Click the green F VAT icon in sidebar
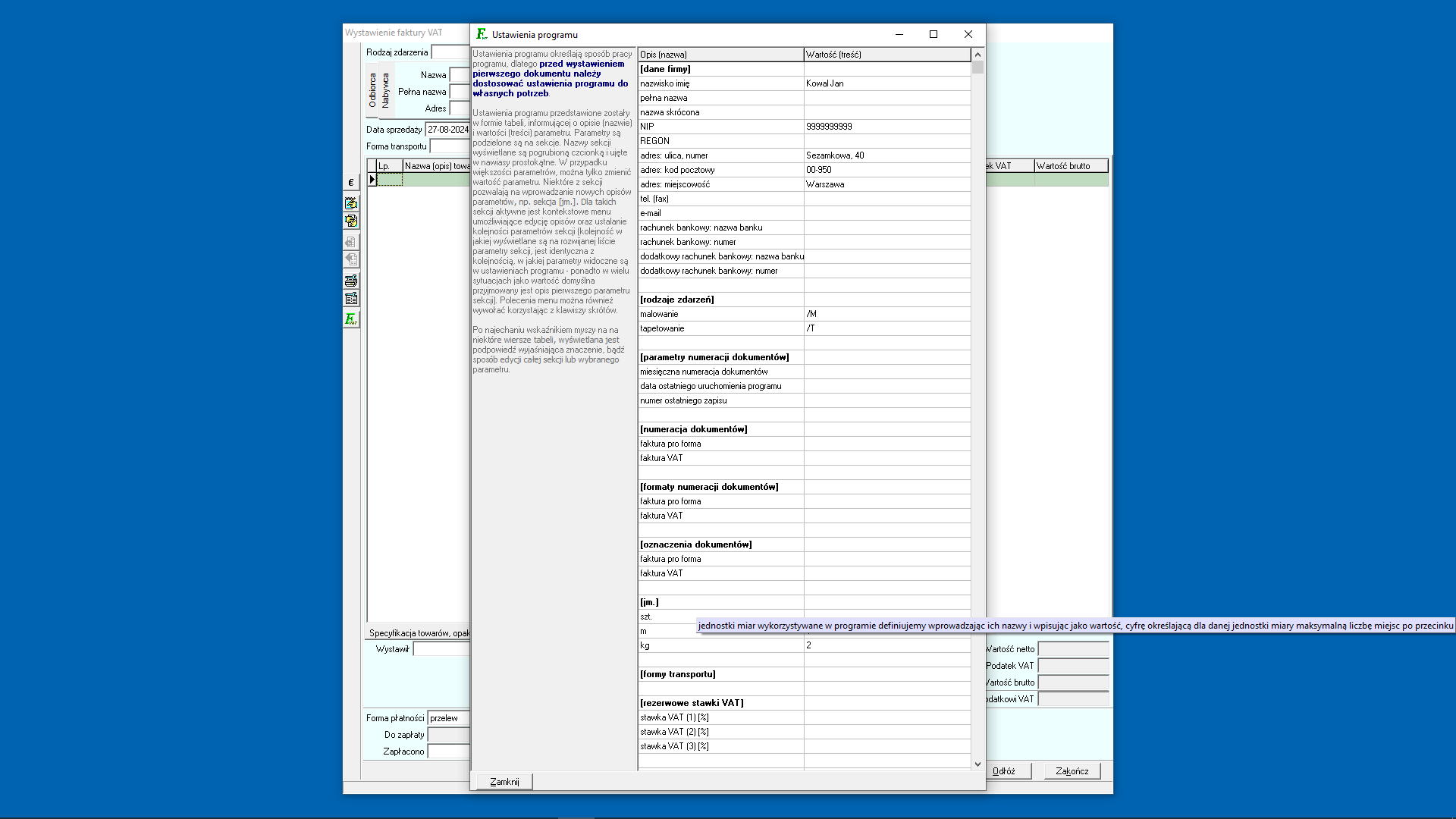The width and height of the screenshot is (1456, 819). tap(351, 319)
